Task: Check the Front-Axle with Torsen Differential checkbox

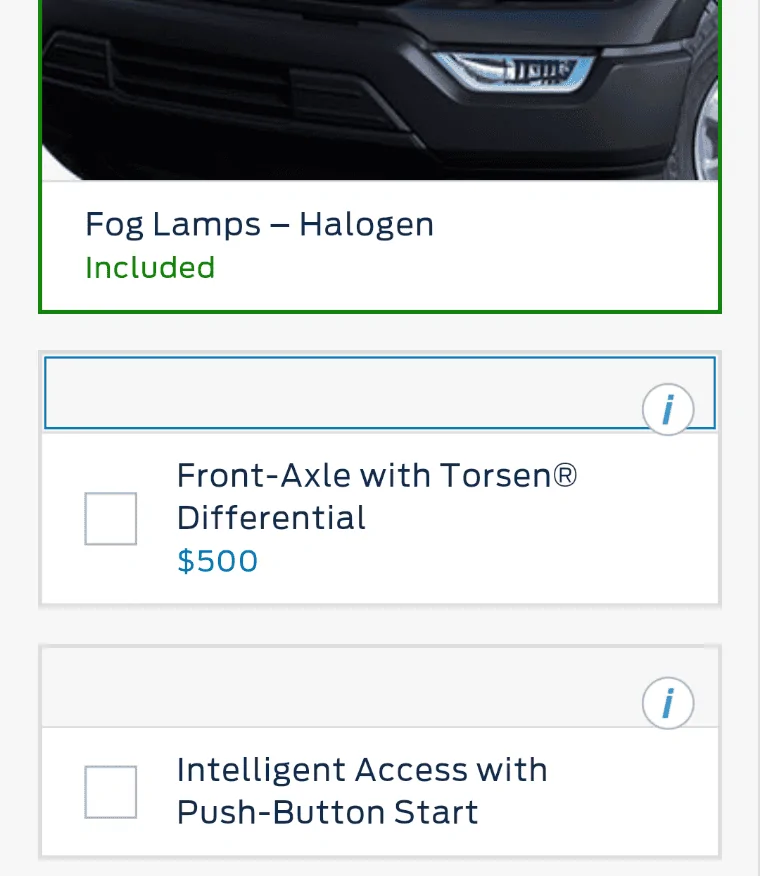Action: coord(110,518)
